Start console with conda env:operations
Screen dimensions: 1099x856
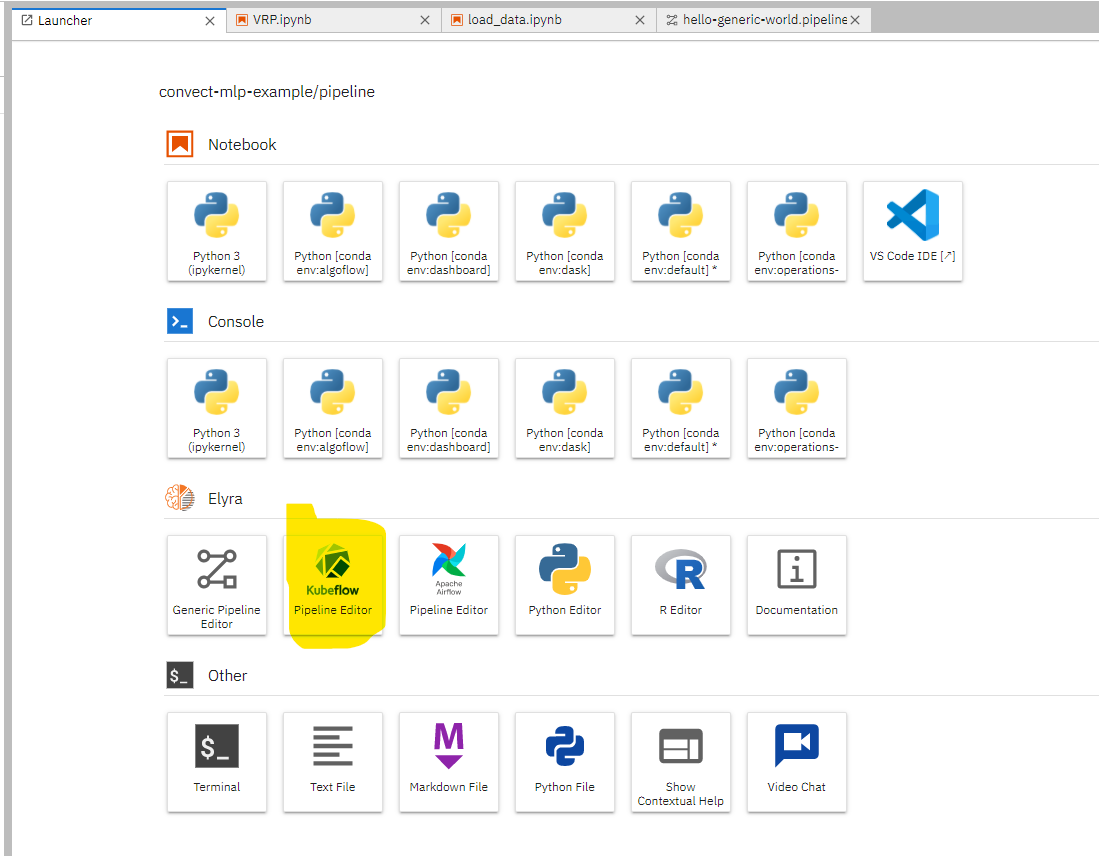point(797,408)
